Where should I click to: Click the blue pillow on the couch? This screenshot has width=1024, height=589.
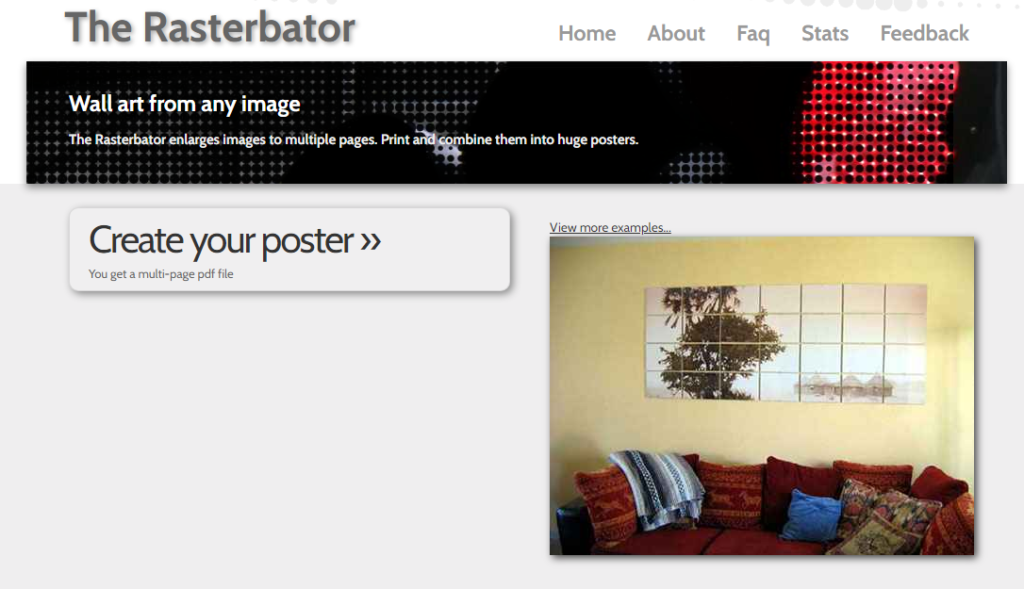pyautogui.click(x=810, y=515)
